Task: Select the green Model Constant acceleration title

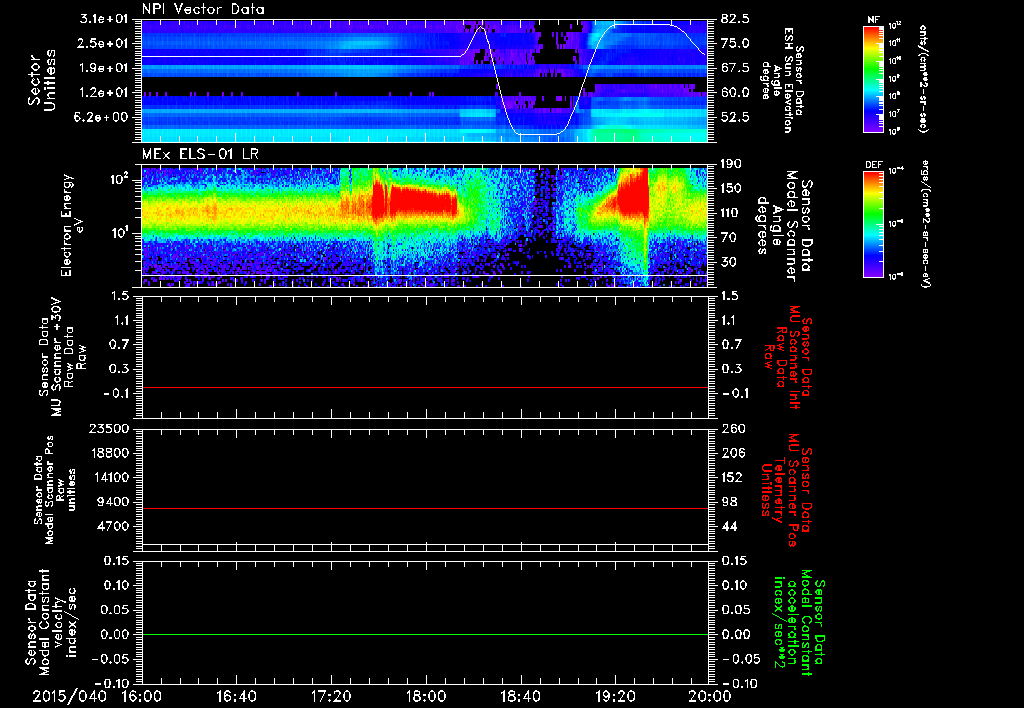Action: (798, 622)
